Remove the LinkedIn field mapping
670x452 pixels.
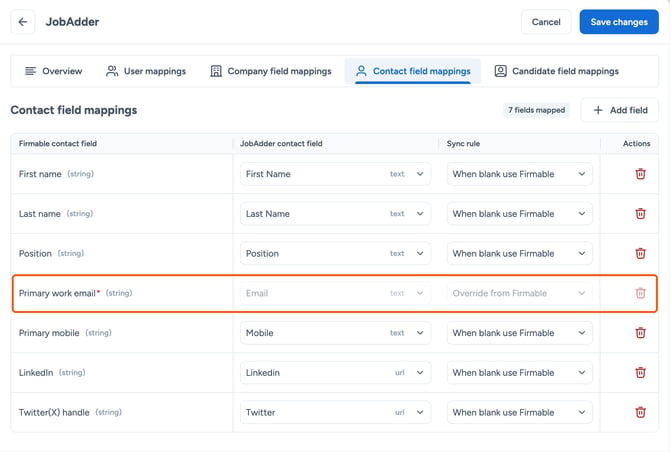pos(640,373)
